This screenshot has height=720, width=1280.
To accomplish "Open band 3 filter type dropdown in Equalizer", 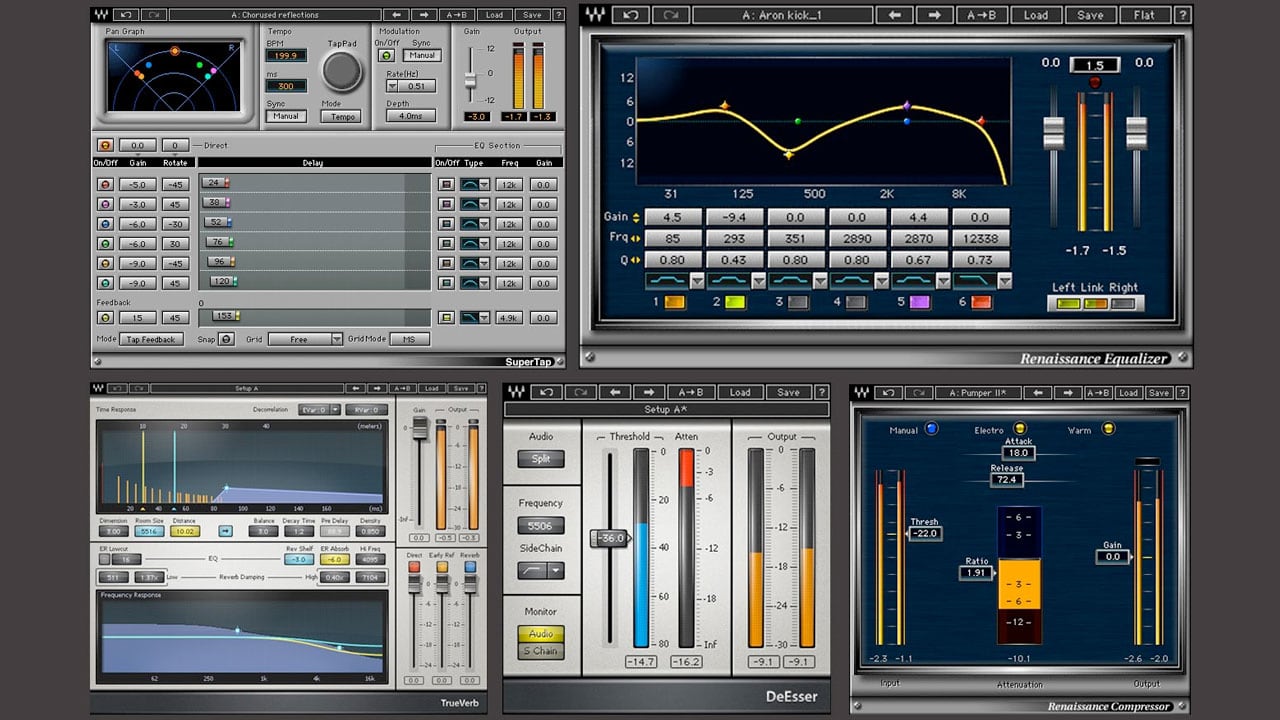I will [820, 281].
